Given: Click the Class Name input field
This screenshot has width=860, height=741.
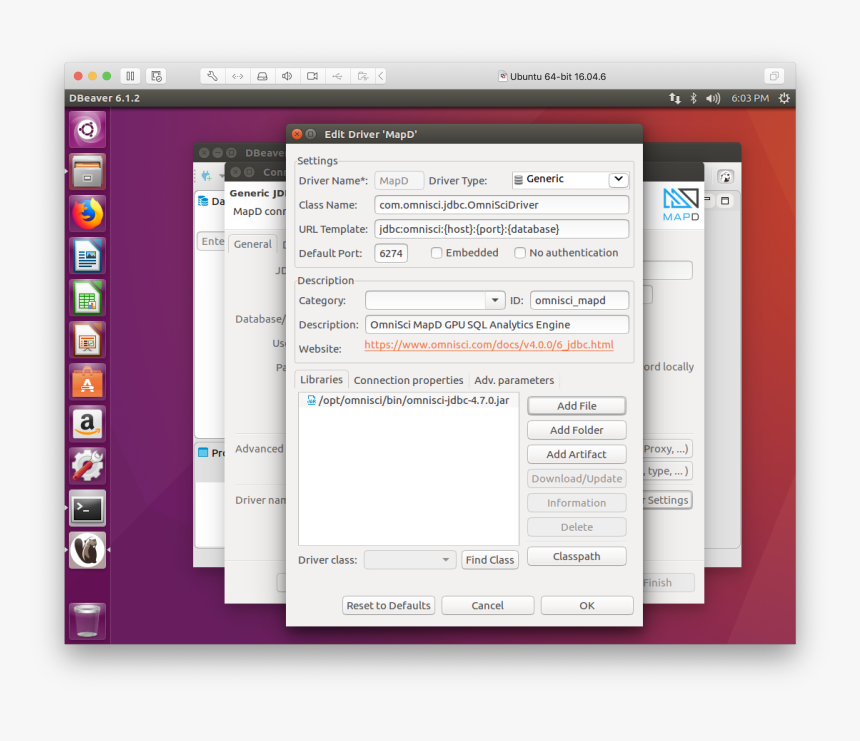Looking at the screenshot, I should [501, 205].
